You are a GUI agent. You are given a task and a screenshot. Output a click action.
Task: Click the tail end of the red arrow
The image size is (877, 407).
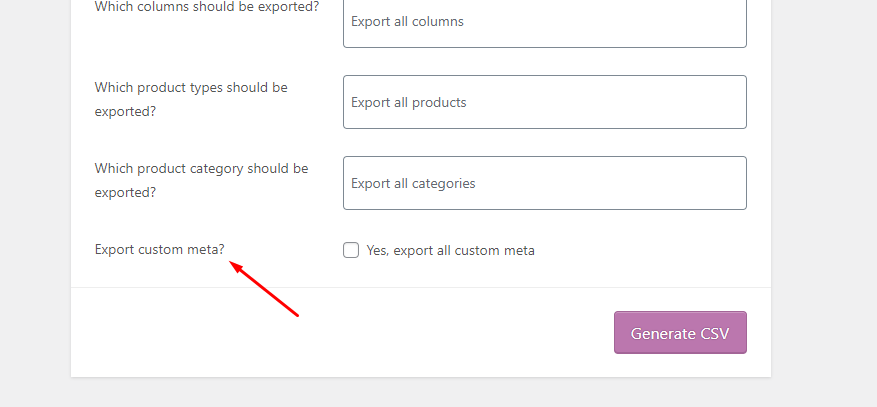298,316
